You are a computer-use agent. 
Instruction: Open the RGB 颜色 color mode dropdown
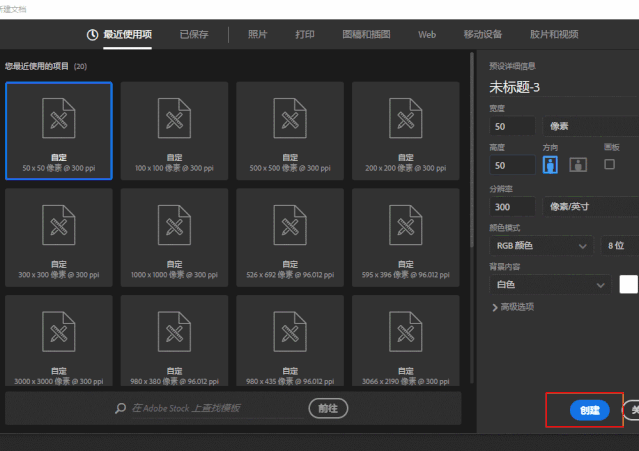542,245
